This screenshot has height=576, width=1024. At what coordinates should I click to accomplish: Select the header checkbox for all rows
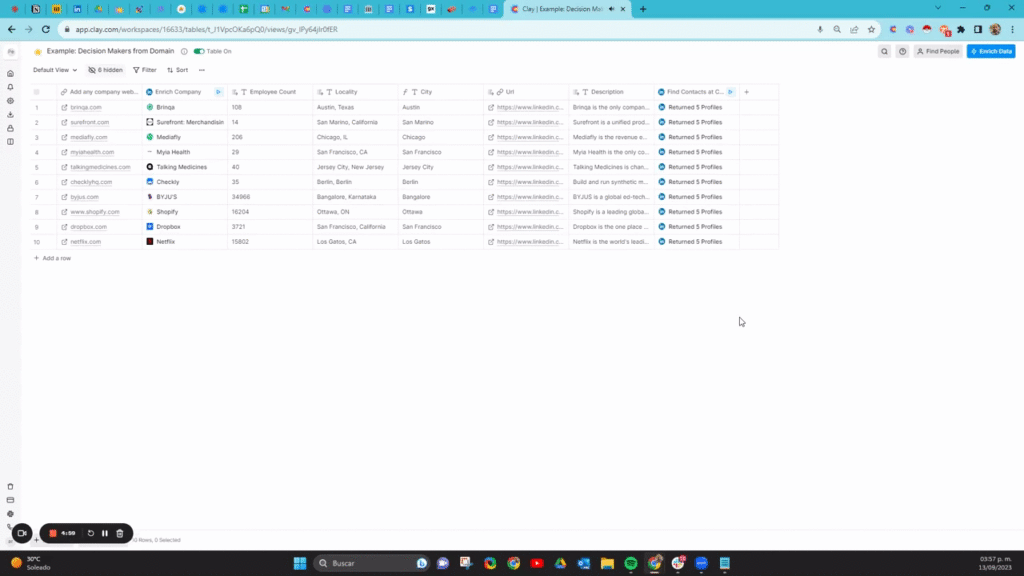click(x=37, y=92)
